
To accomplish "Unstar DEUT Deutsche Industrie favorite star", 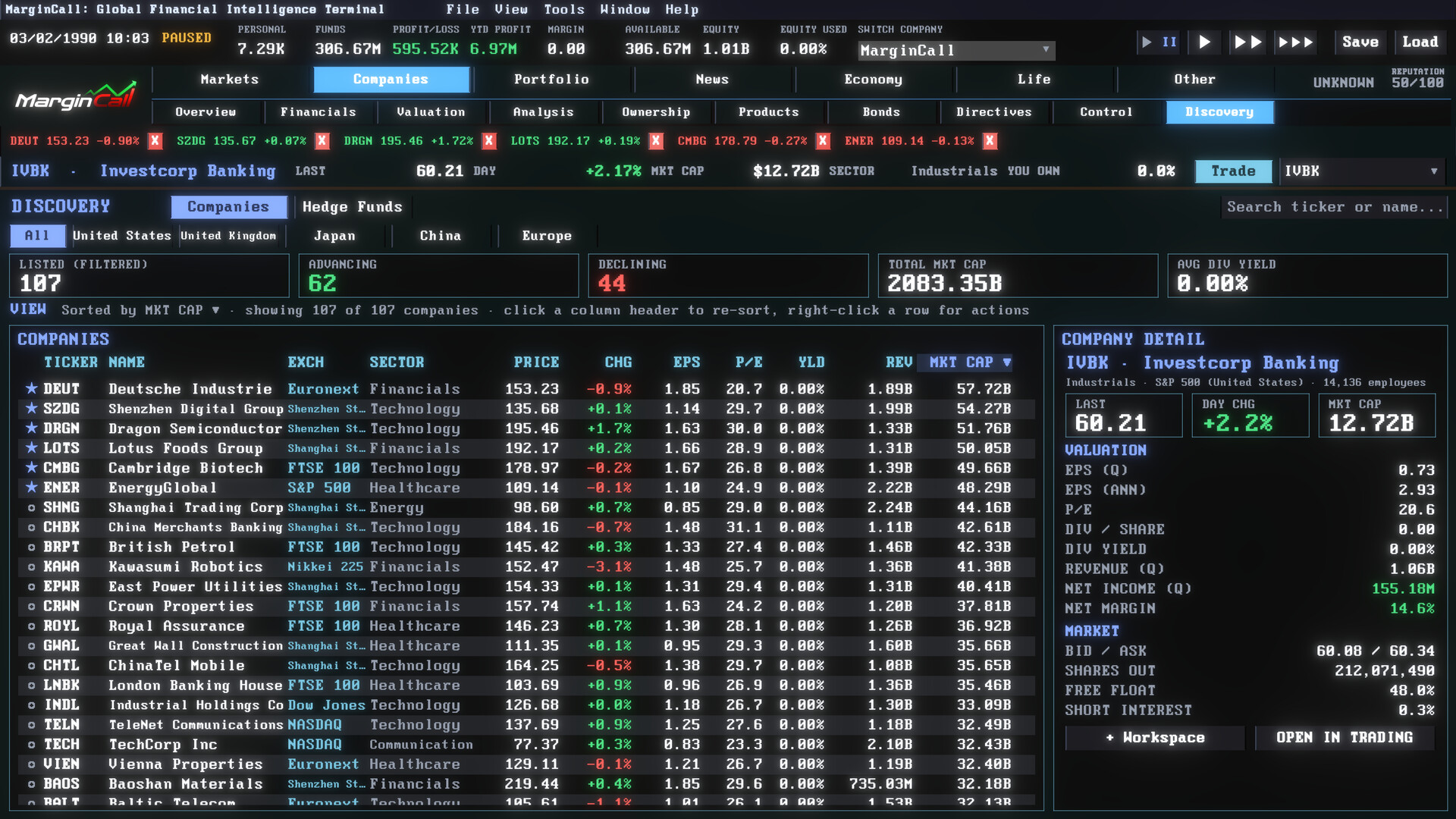I will click(31, 388).
